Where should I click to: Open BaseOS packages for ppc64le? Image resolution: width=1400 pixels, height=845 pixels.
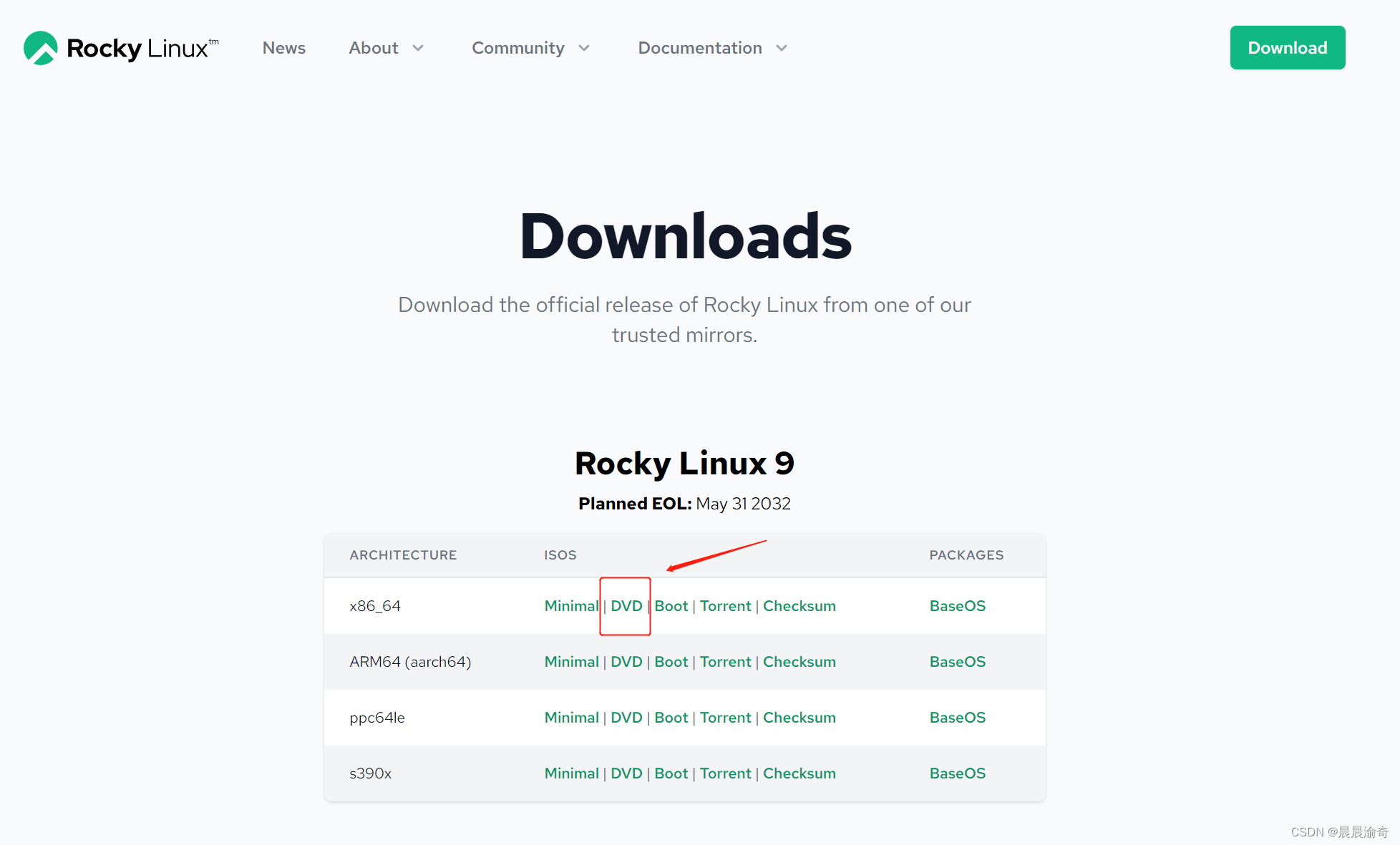coord(958,718)
